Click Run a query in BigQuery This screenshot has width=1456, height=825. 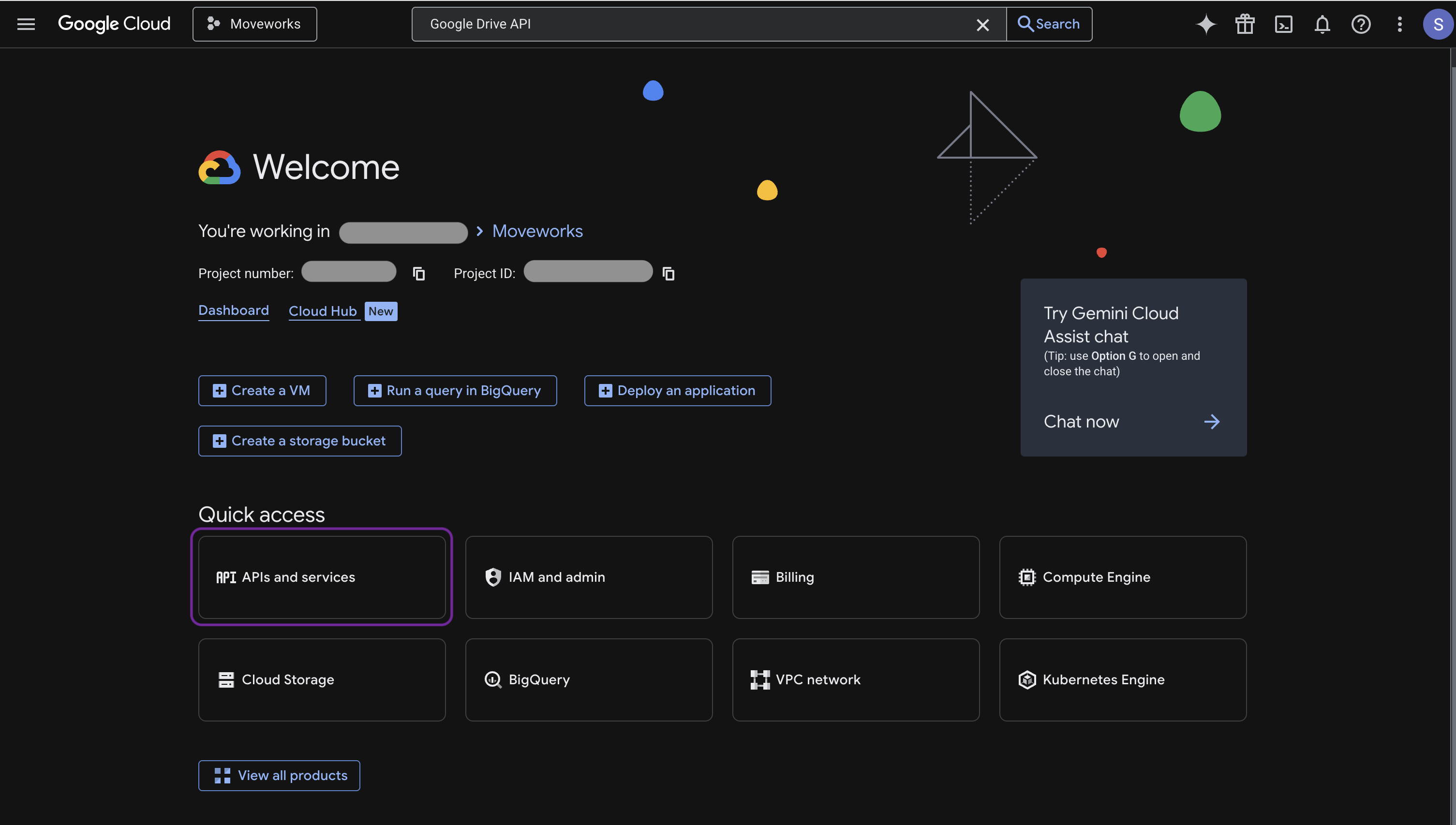point(455,390)
